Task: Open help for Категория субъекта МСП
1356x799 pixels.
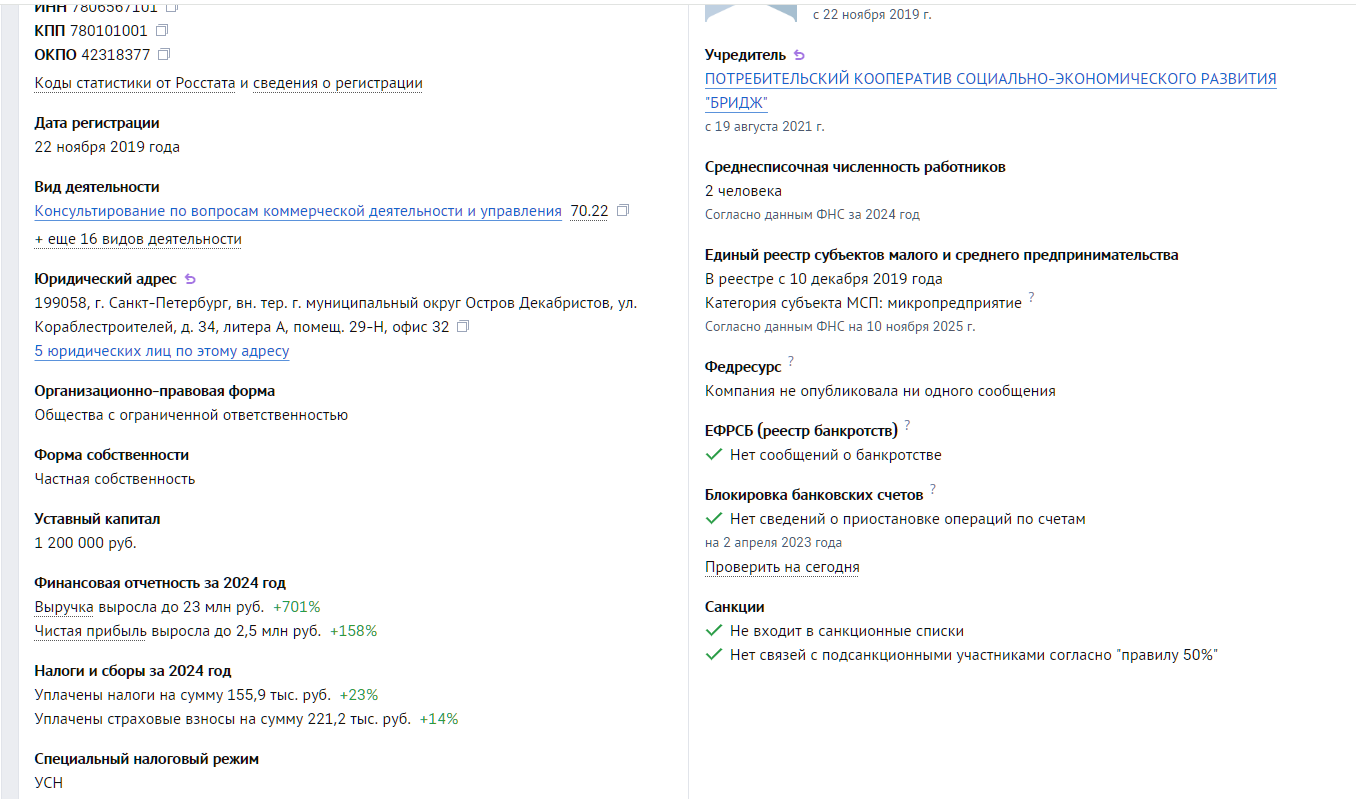Action: tap(1031, 298)
